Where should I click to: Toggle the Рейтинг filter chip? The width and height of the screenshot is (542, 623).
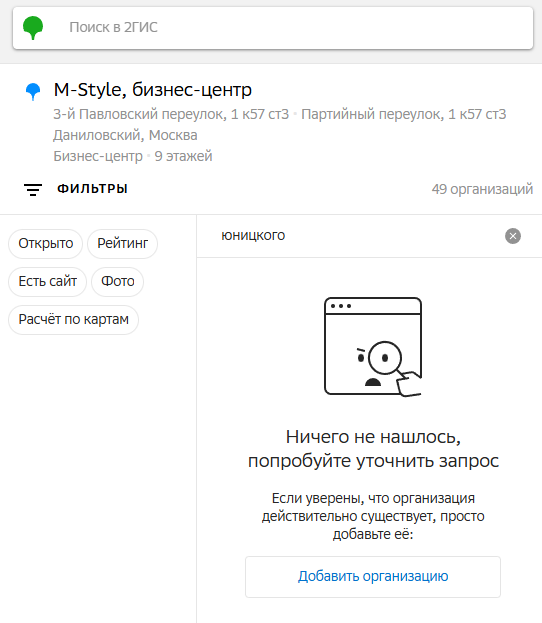(122, 243)
